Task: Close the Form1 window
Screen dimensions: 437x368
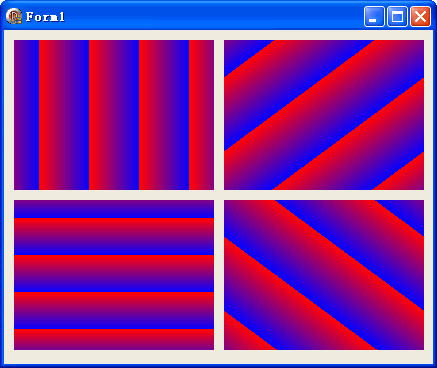Action: [420, 16]
